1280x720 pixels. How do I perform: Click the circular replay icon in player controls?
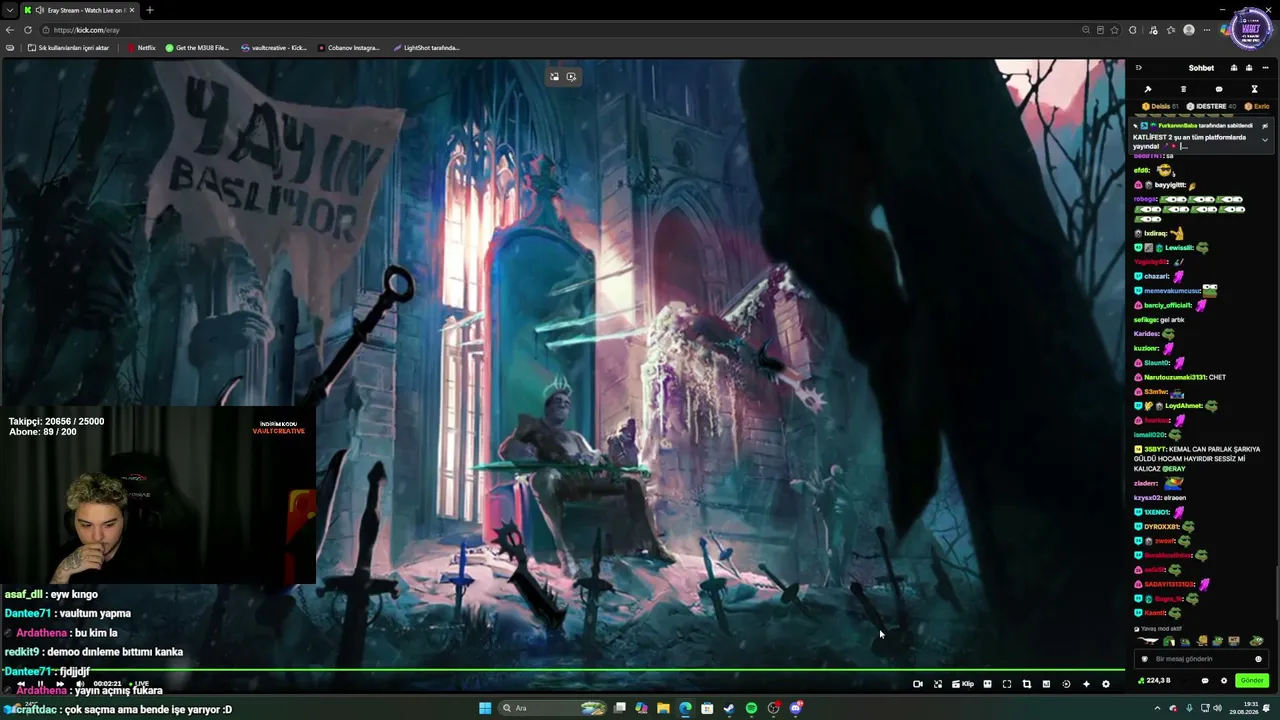(x=1066, y=684)
